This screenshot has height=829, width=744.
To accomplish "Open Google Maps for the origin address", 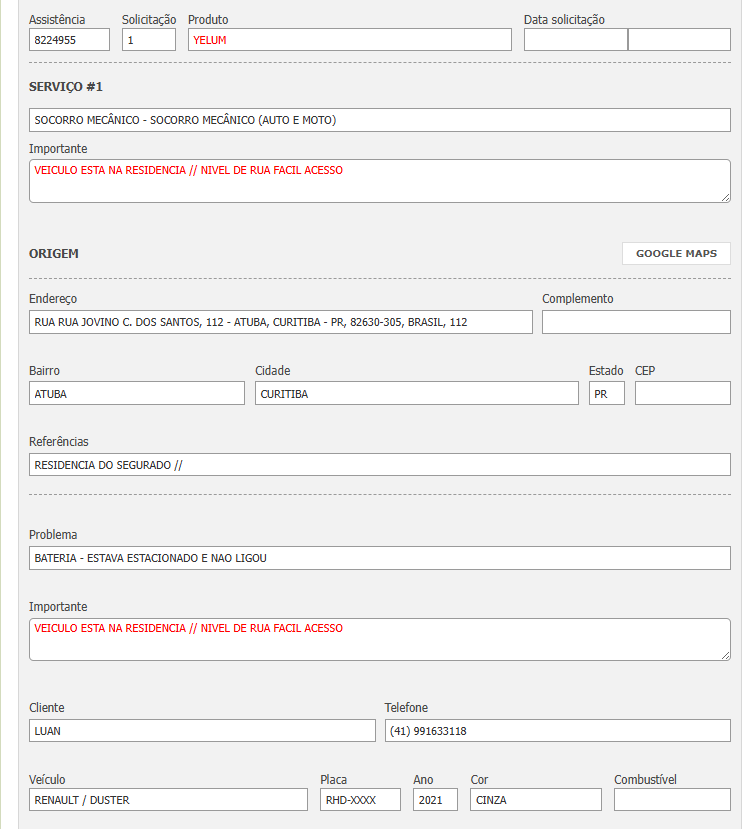I will click(676, 254).
